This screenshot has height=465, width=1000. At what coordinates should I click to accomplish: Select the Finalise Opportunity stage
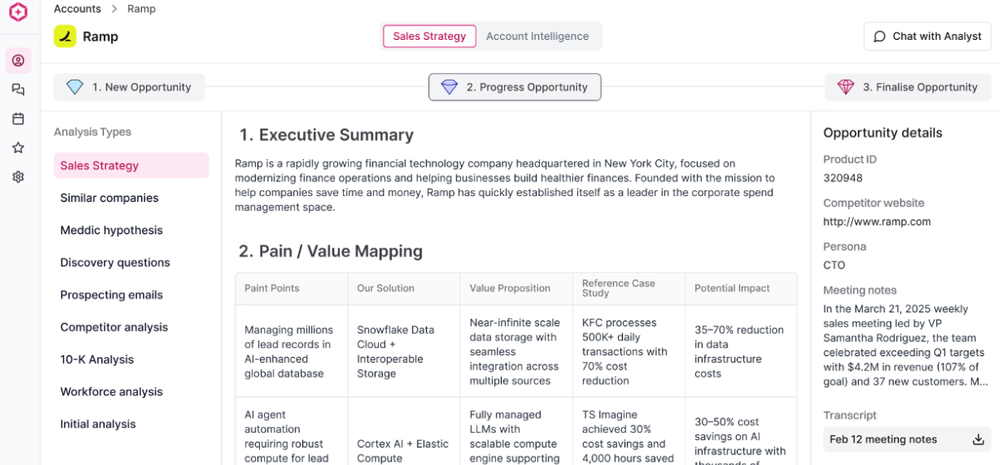910,87
